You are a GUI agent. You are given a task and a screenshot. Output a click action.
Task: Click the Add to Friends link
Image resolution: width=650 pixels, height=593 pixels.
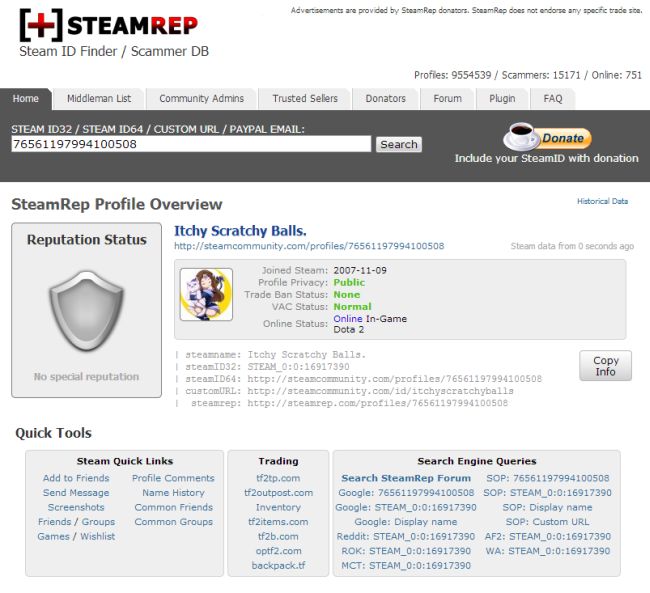76,478
